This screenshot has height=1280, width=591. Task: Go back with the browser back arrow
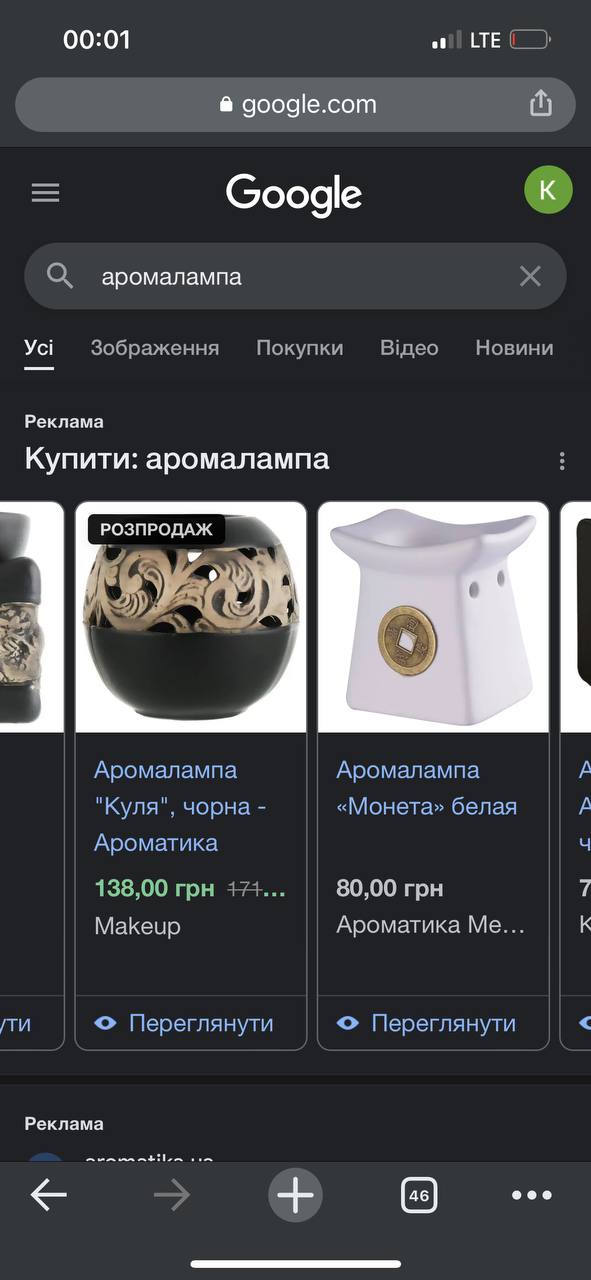(x=48, y=1195)
